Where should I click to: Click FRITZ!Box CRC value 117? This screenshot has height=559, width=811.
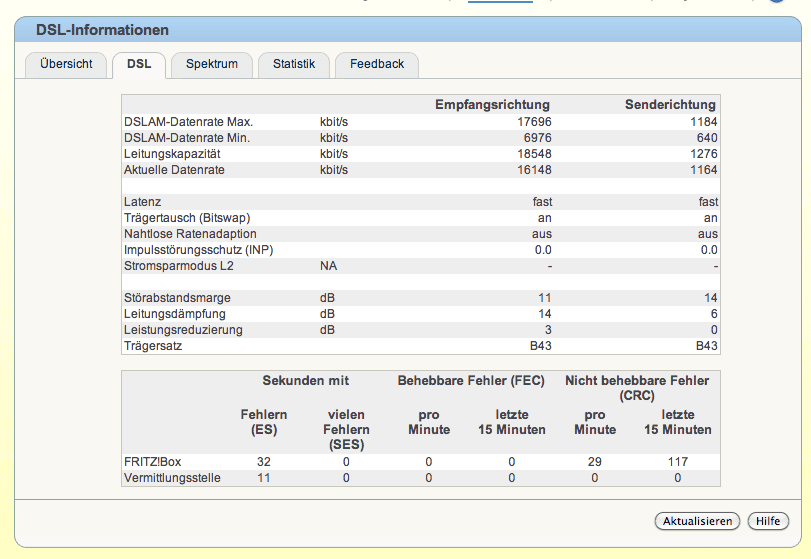point(678,462)
